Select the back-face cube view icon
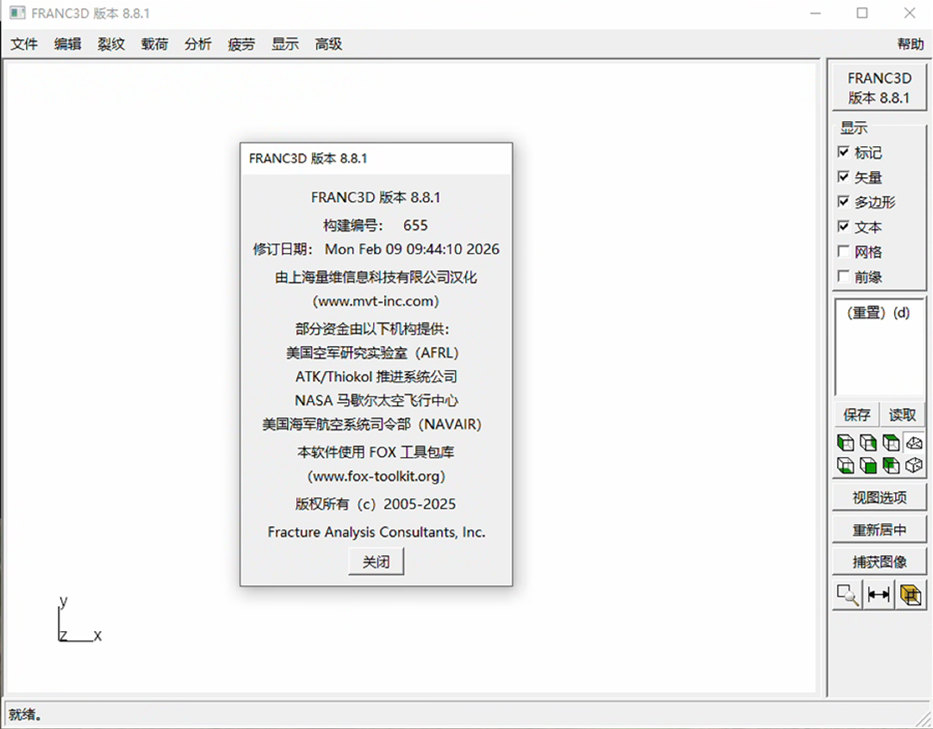 tap(891, 465)
